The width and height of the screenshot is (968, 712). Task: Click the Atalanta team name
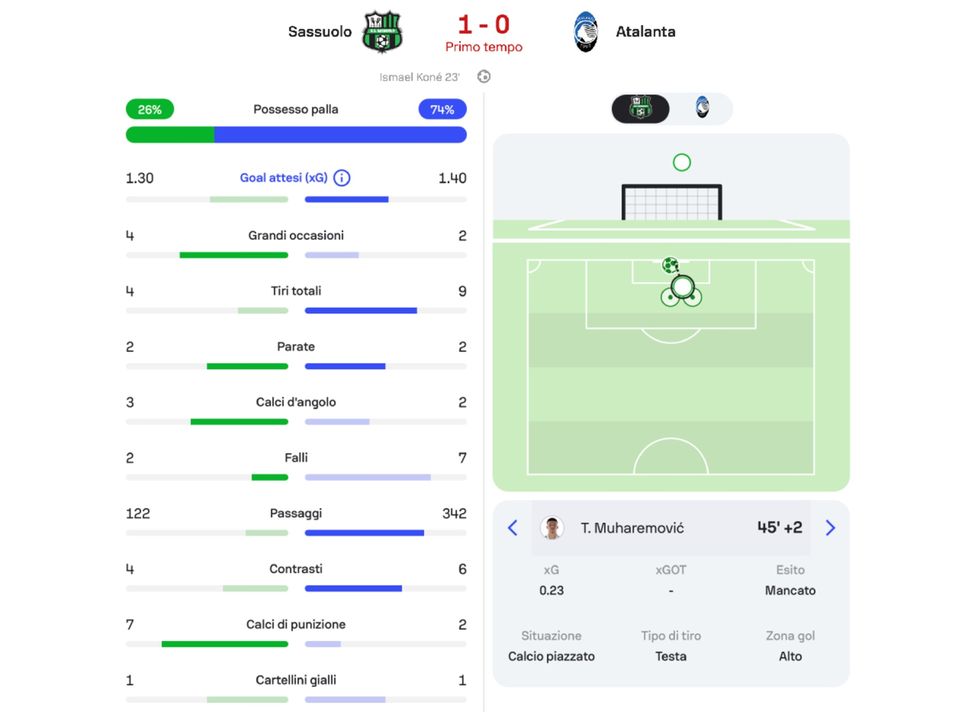click(645, 31)
